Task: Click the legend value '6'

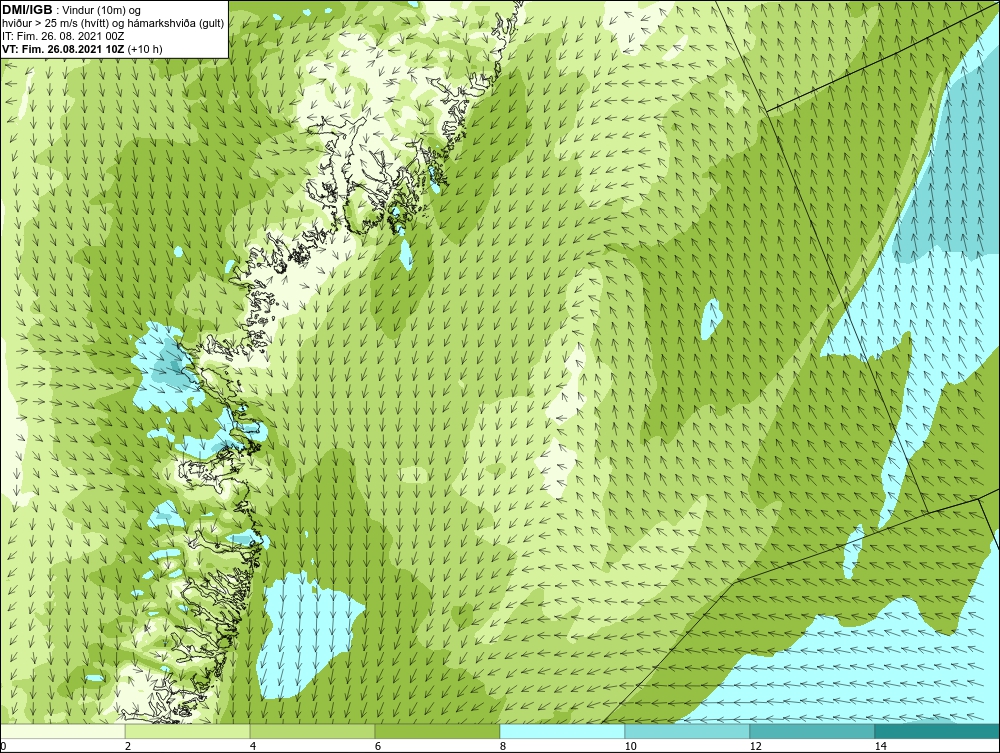Action: [378, 746]
